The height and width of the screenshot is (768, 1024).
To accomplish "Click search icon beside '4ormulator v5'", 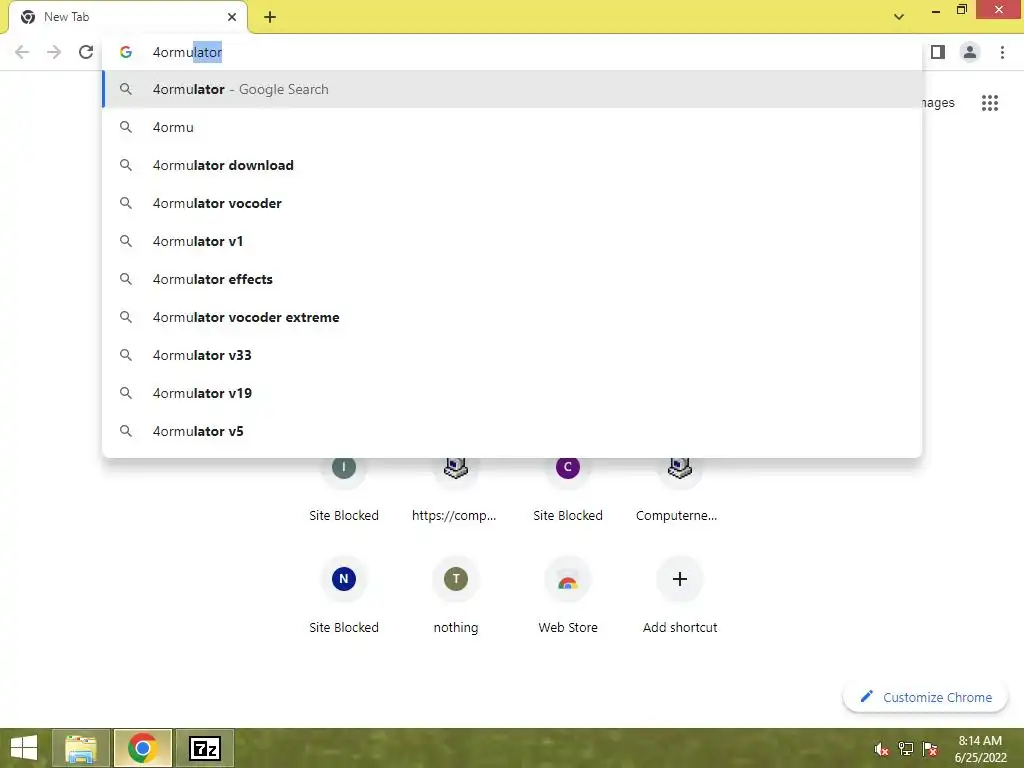I will 126,430.
